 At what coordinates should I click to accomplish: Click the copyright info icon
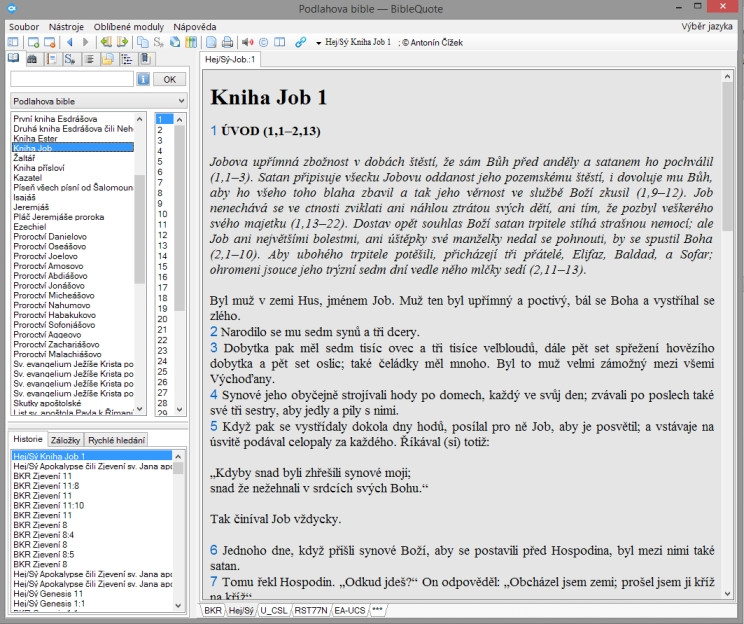coord(263,42)
